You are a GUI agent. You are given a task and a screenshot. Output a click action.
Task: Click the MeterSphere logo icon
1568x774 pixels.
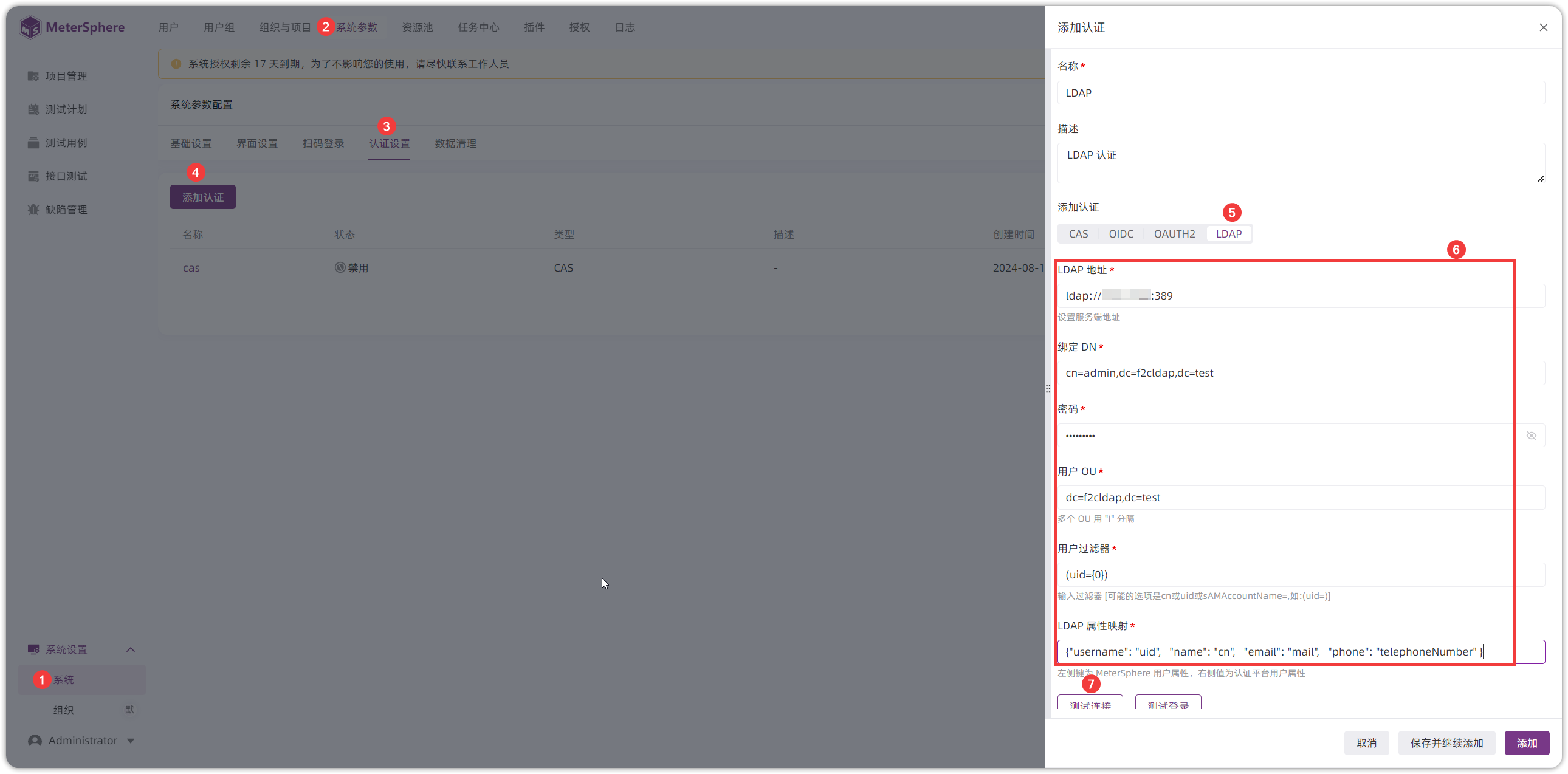[x=29, y=27]
